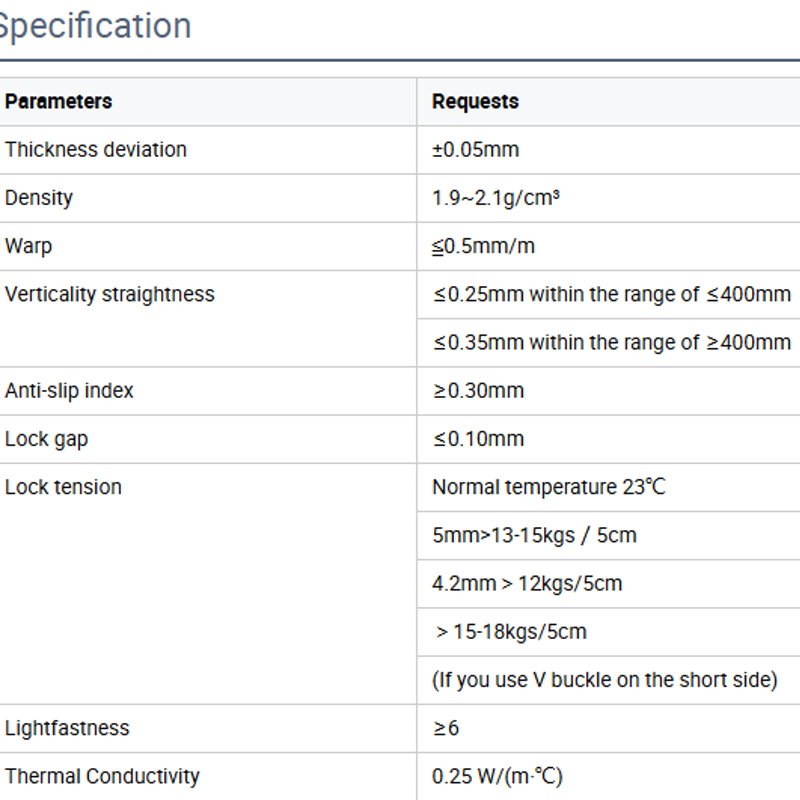Select the Density parameter cell
Viewport: 800px width, 800px height.
coord(208,198)
